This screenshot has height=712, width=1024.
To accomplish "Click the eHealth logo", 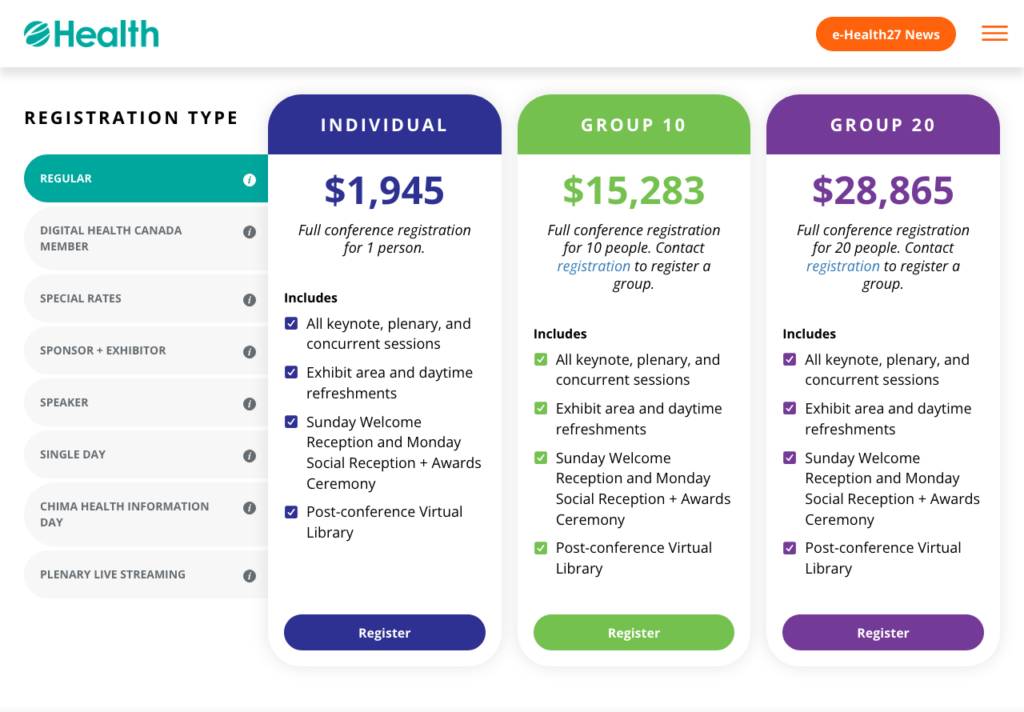I will tap(91, 34).
